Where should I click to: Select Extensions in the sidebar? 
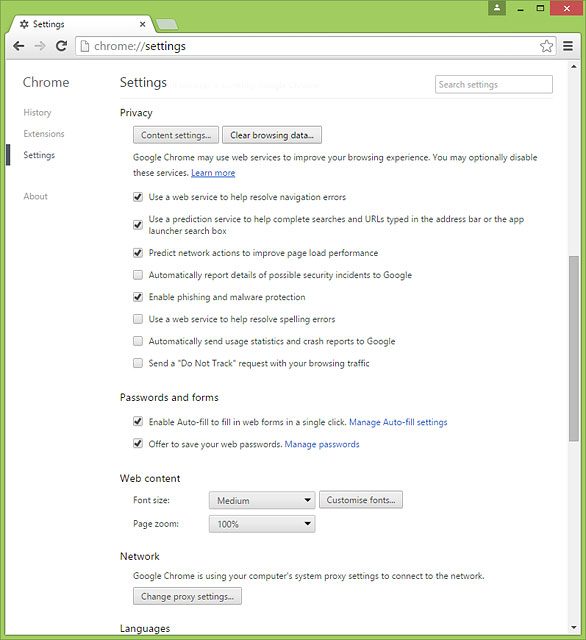44,134
